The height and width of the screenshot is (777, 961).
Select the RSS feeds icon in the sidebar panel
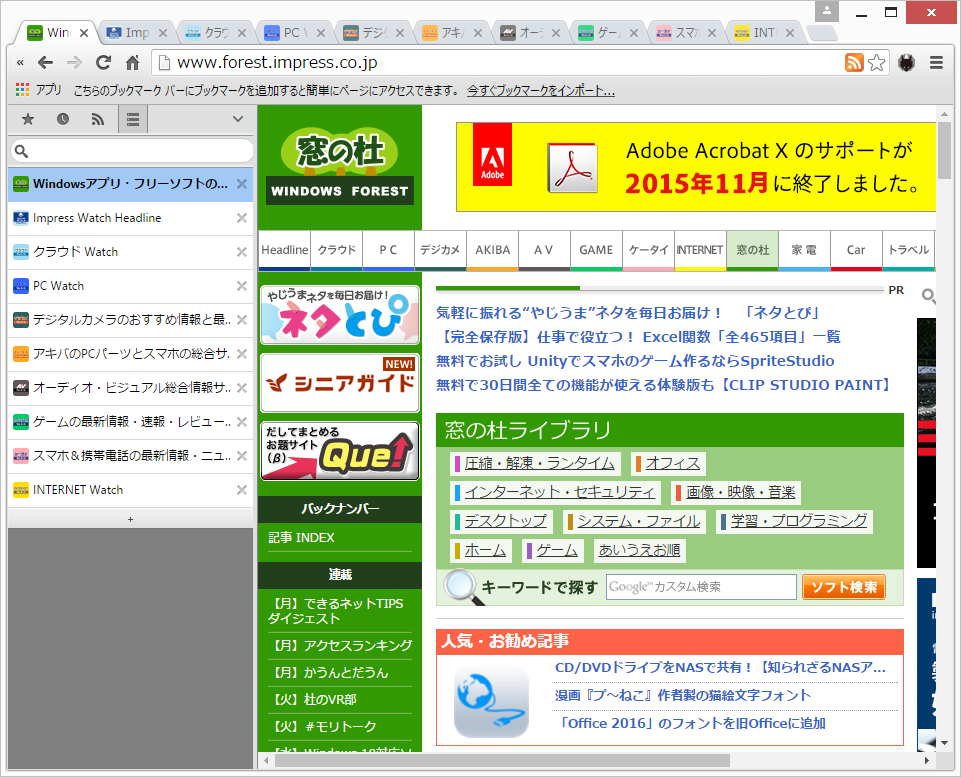pyautogui.click(x=97, y=118)
